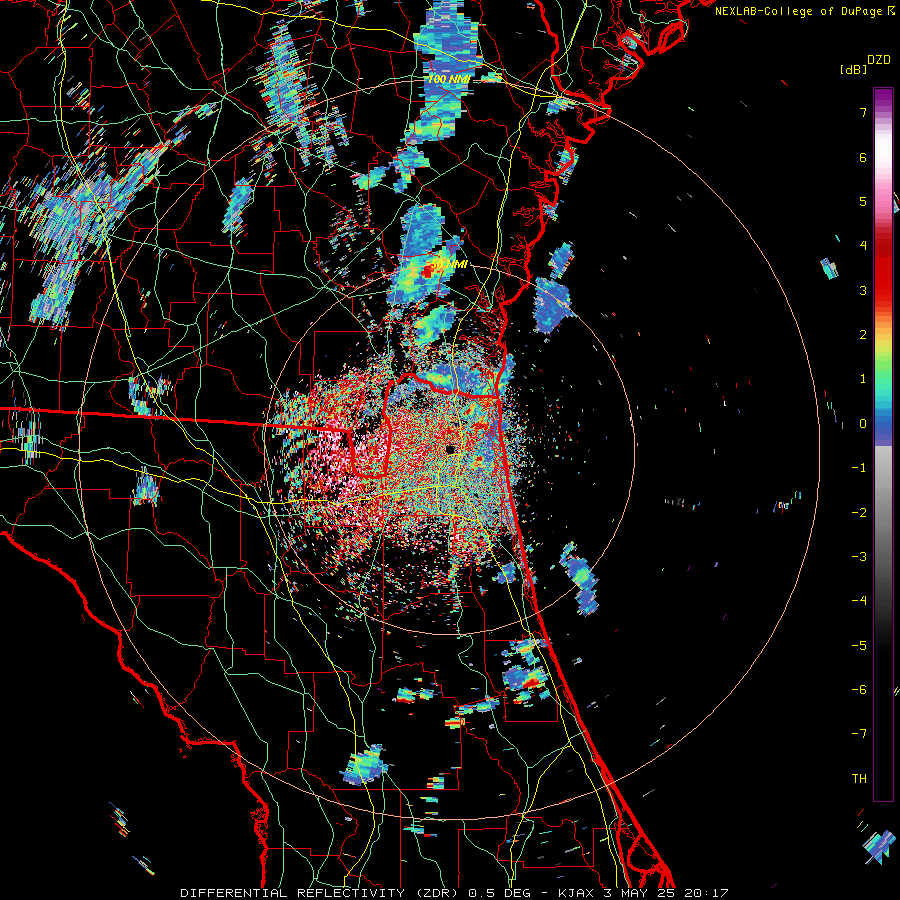Click the 6 dB scale value
Image resolution: width=900 pixels, height=900 pixels.
coord(863,157)
